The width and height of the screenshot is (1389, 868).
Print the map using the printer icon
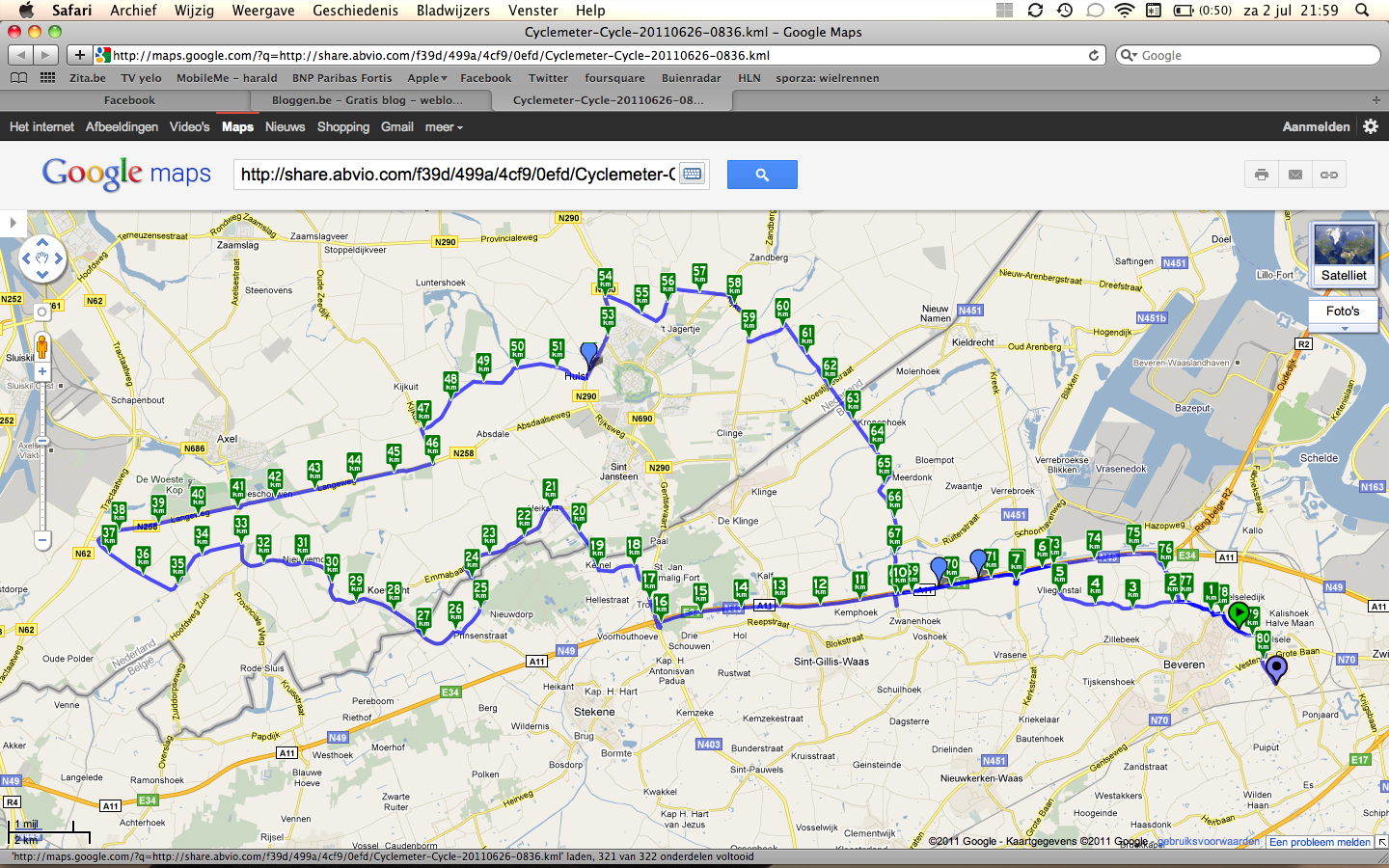coord(1261,175)
